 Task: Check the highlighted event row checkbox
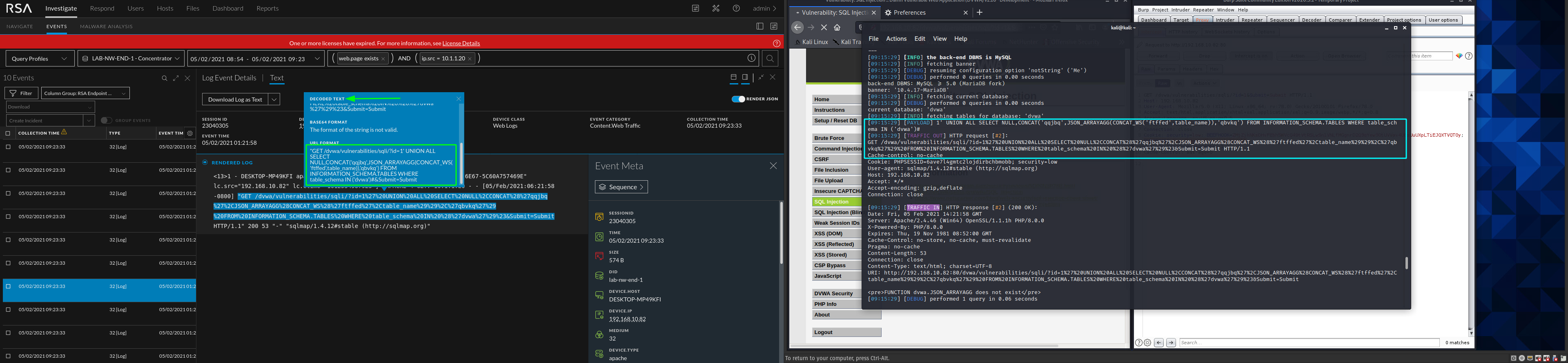tap(8, 286)
